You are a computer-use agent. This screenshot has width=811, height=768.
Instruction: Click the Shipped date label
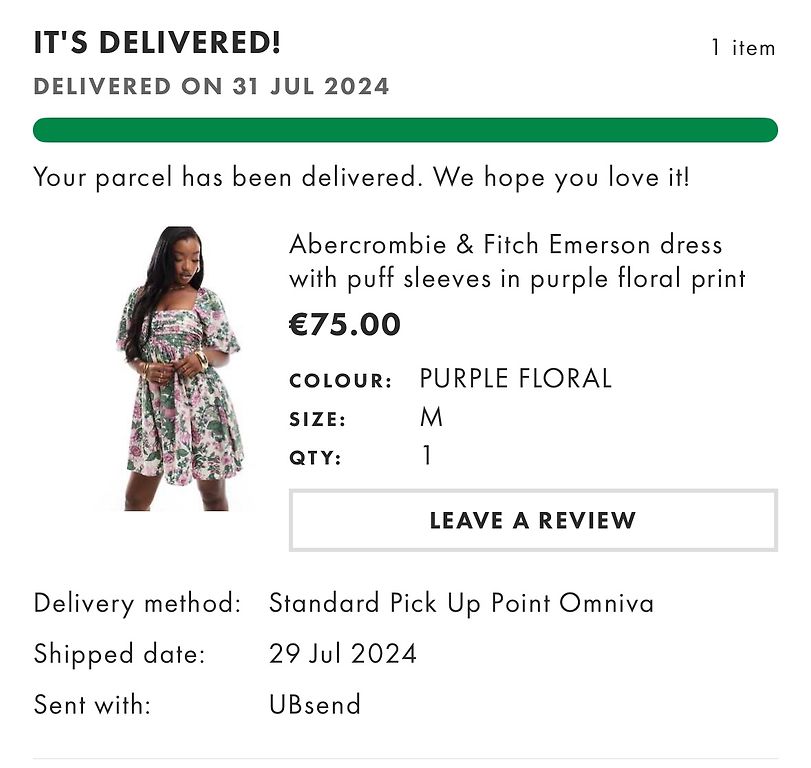click(x=119, y=654)
